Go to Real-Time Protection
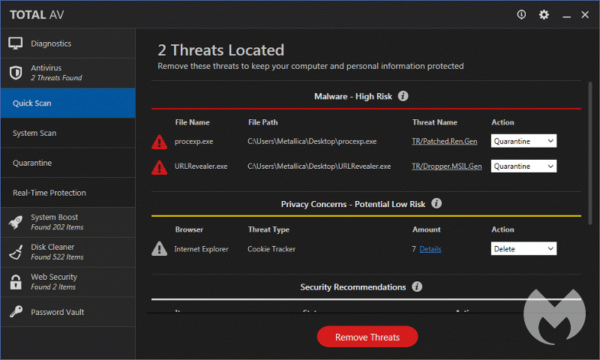Viewport: 600px width, 360px height. 68,193
